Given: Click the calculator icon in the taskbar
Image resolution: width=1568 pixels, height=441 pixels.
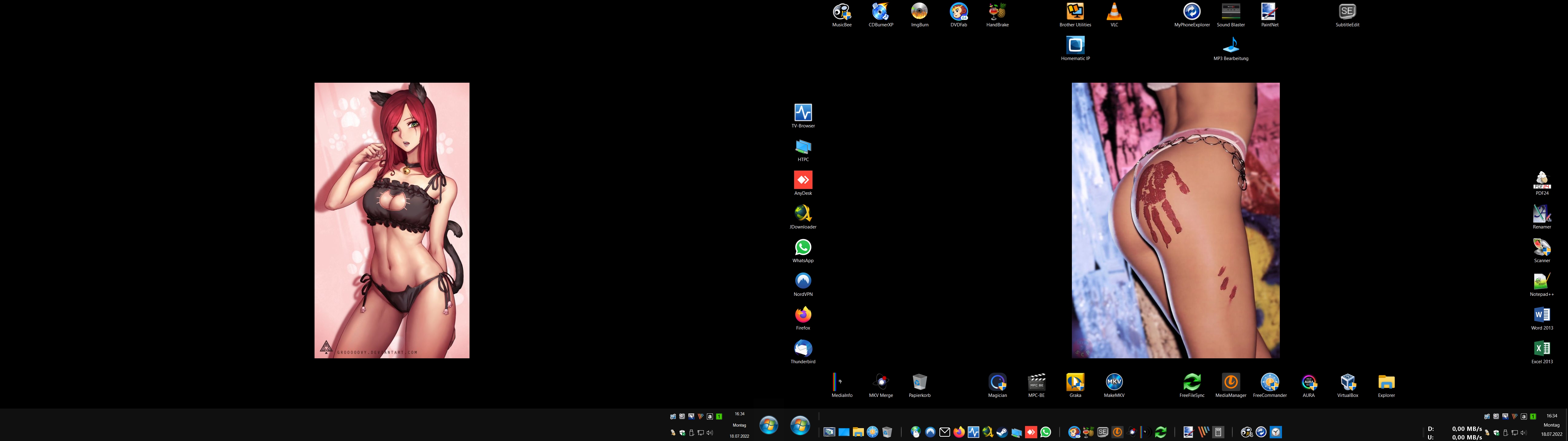Looking at the screenshot, I should pos(1218,432).
